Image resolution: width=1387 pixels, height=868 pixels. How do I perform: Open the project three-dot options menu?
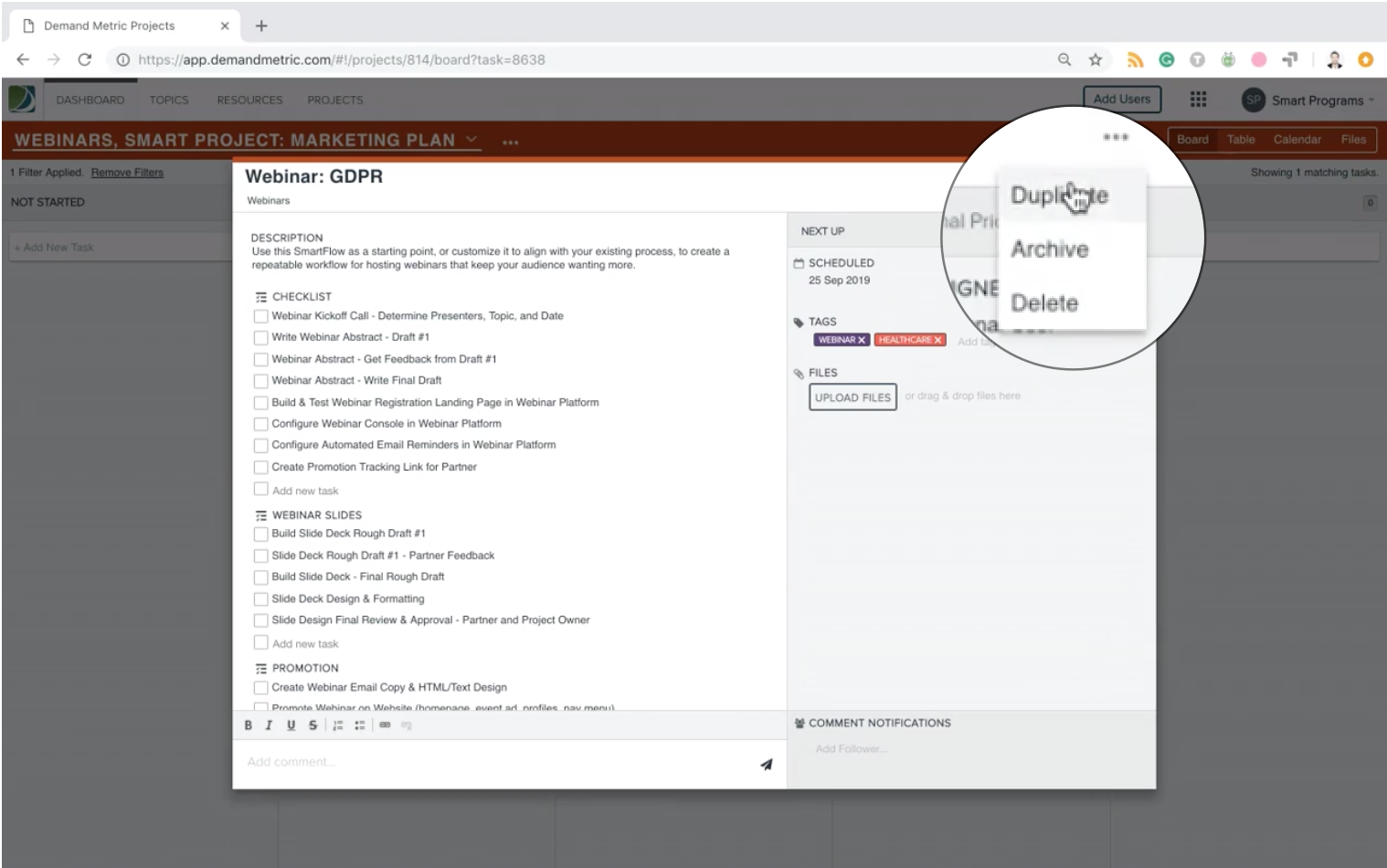click(510, 143)
